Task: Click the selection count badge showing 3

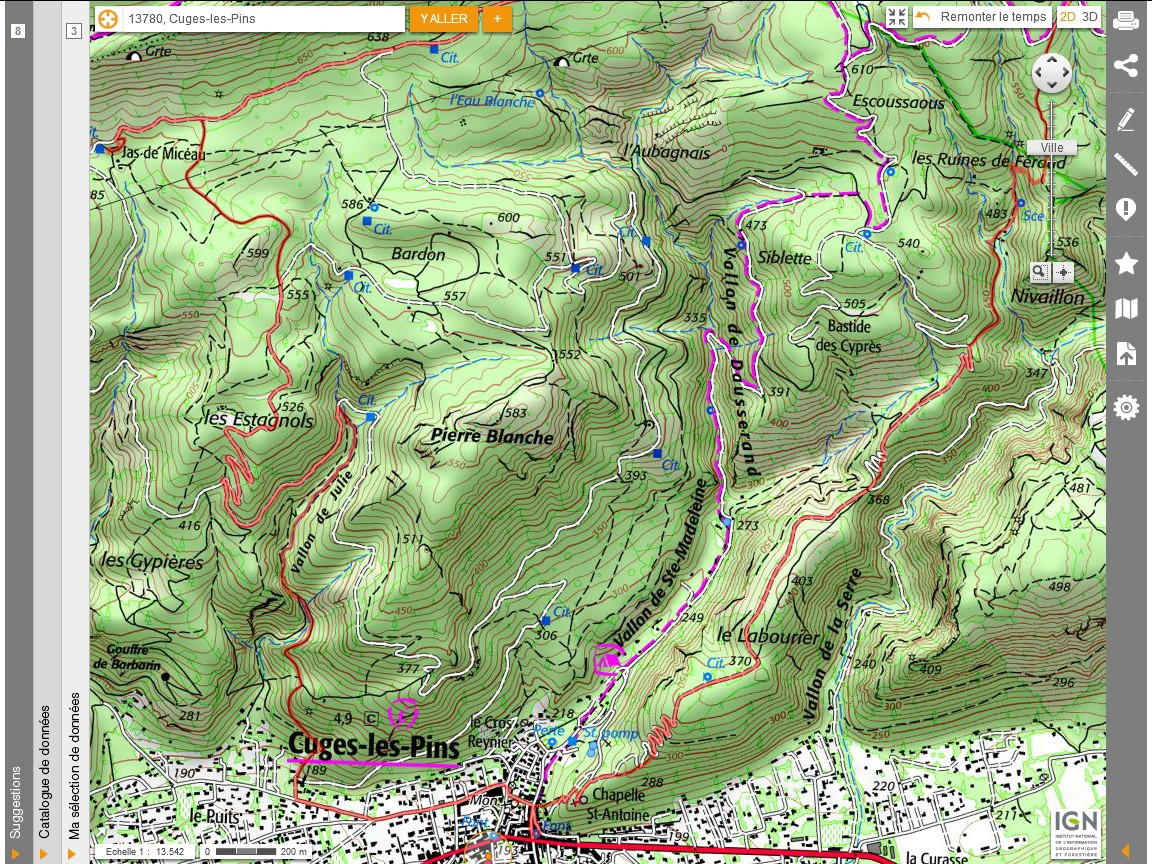Action: (73, 31)
